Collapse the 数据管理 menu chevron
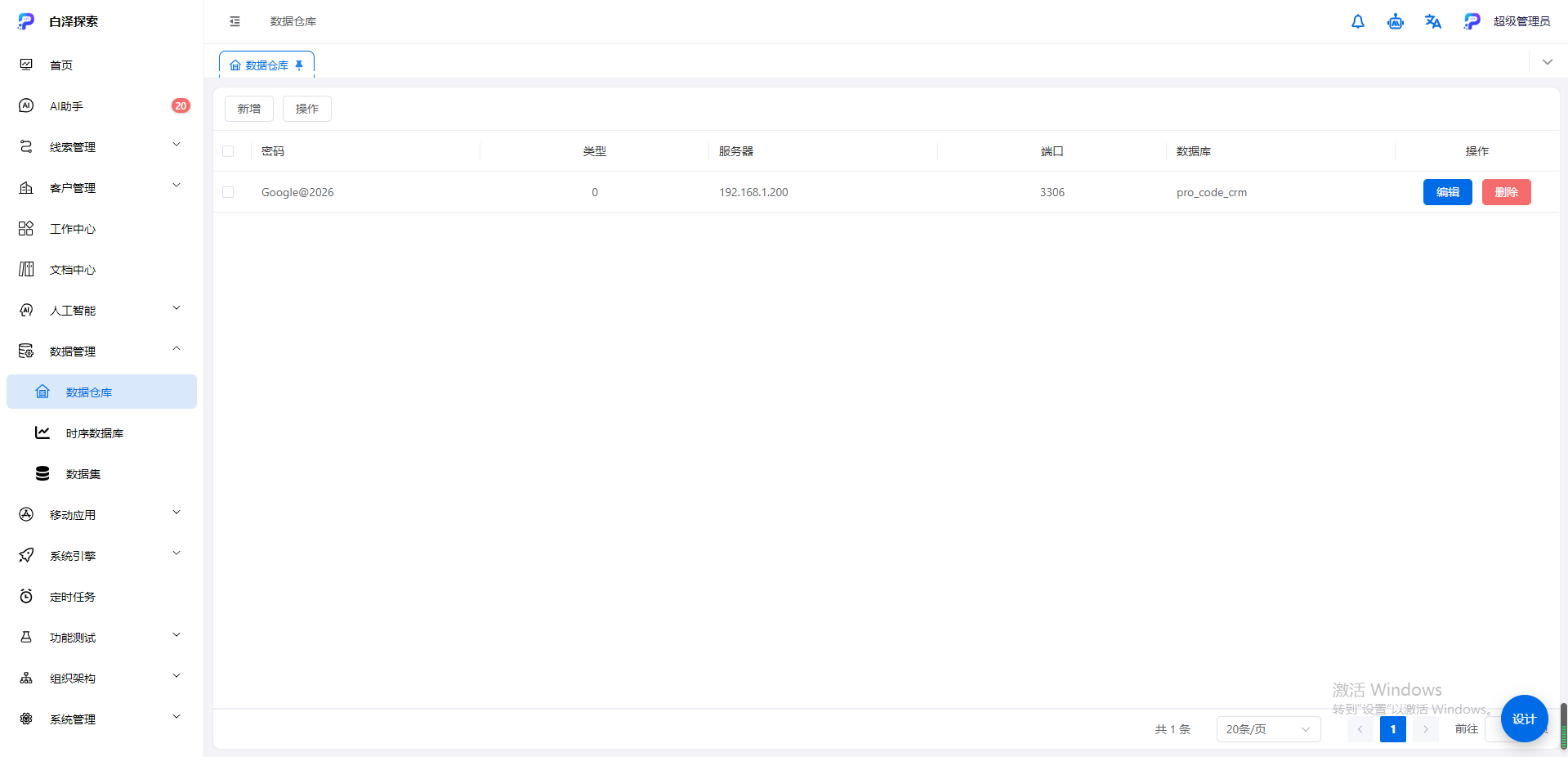Image resolution: width=1568 pixels, height=757 pixels. coord(176,349)
